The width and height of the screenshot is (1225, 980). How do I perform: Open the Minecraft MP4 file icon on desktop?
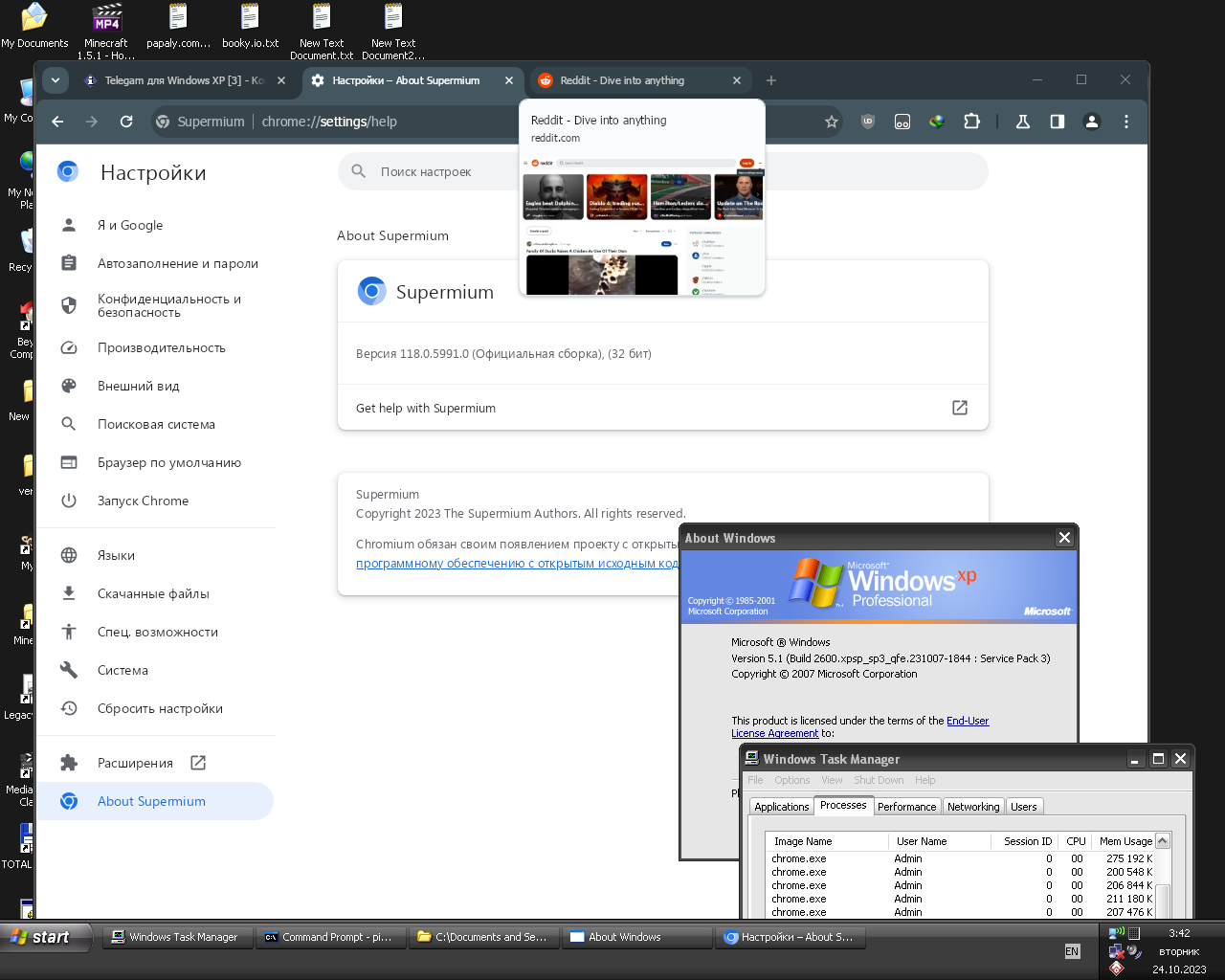coord(106,31)
